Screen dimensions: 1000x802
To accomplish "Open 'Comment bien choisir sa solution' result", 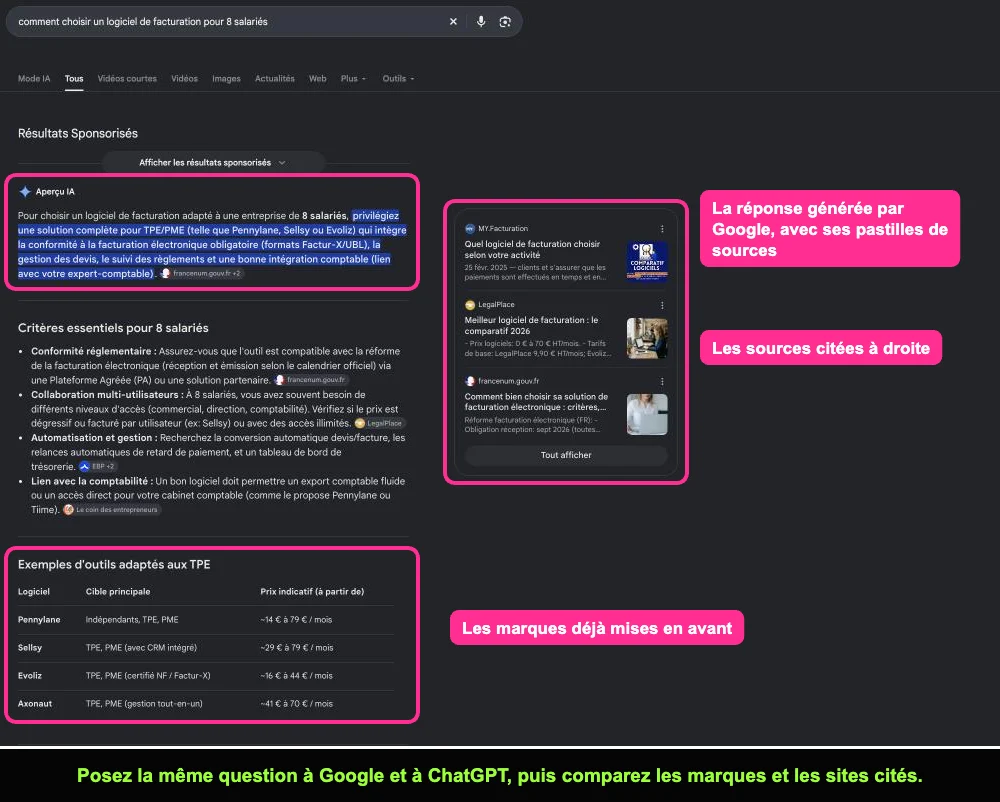I will (x=536, y=402).
